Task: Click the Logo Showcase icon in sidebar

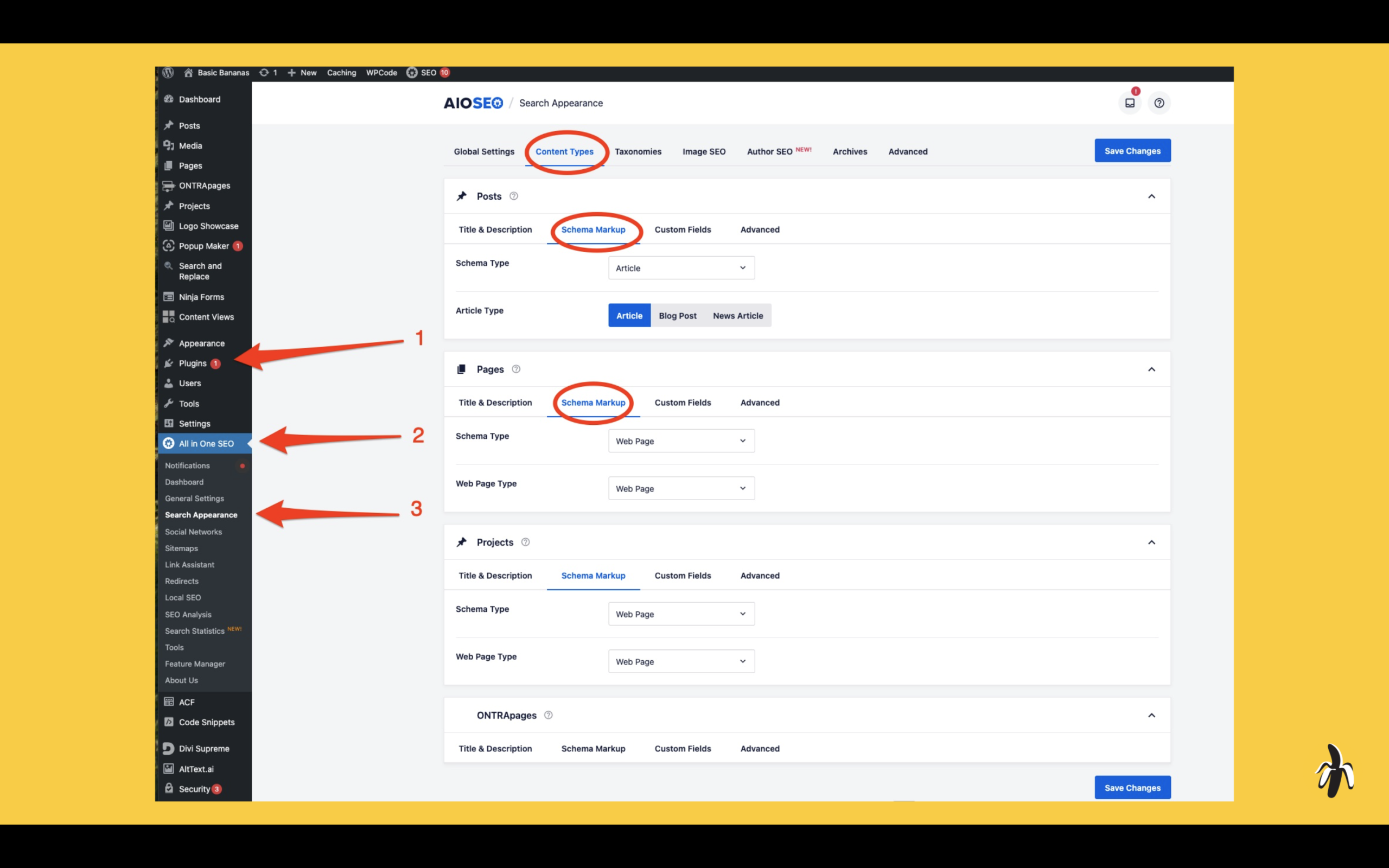Action: [169, 226]
